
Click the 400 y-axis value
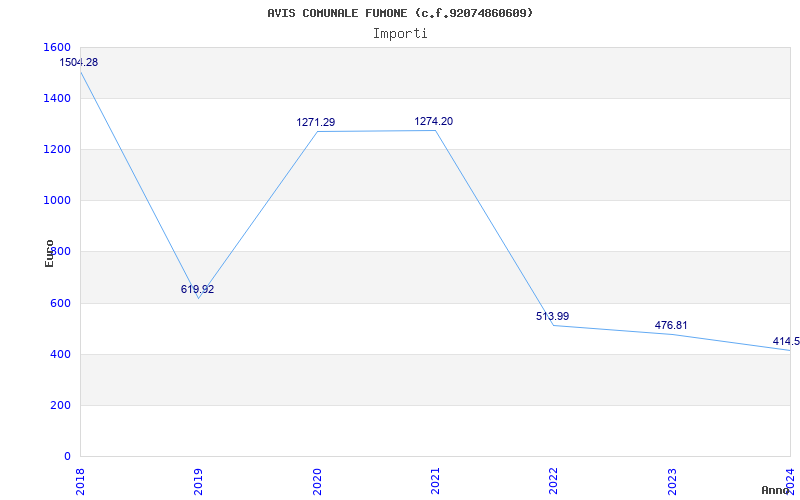pyautogui.click(x=61, y=355)
